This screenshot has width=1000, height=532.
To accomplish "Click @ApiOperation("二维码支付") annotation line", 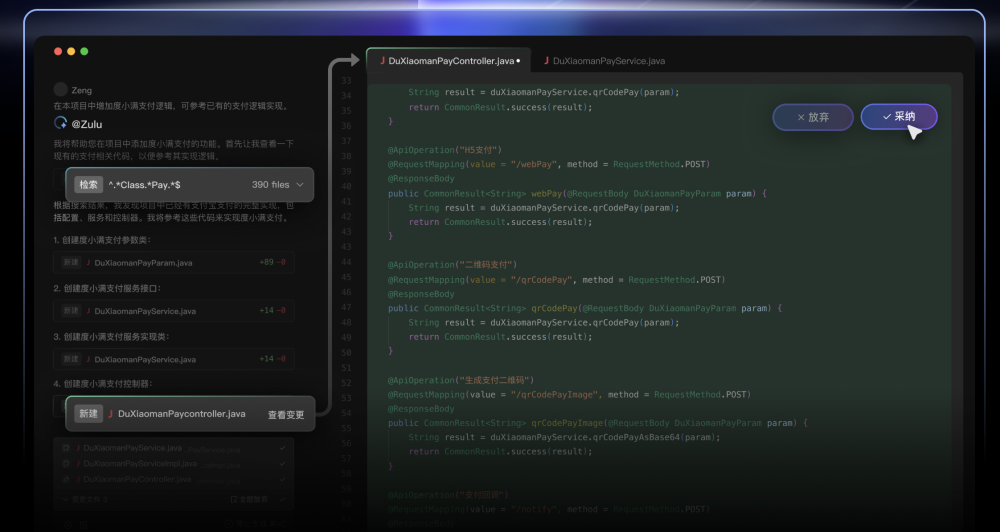I will pyautogui.click(x=452, y=265).
